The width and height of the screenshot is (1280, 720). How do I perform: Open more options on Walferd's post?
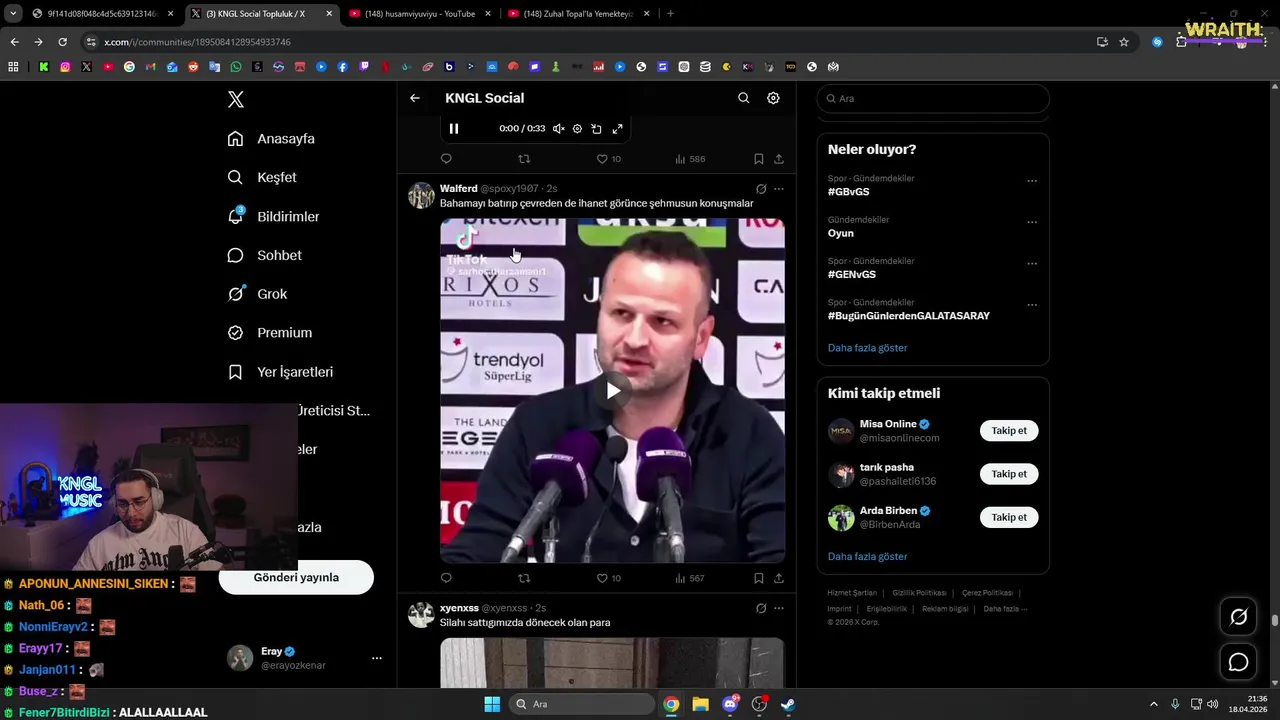click(779, 188)
